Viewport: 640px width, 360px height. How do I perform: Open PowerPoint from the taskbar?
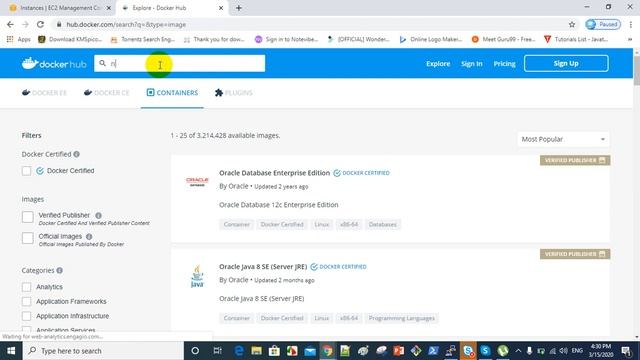click(398, 351)
